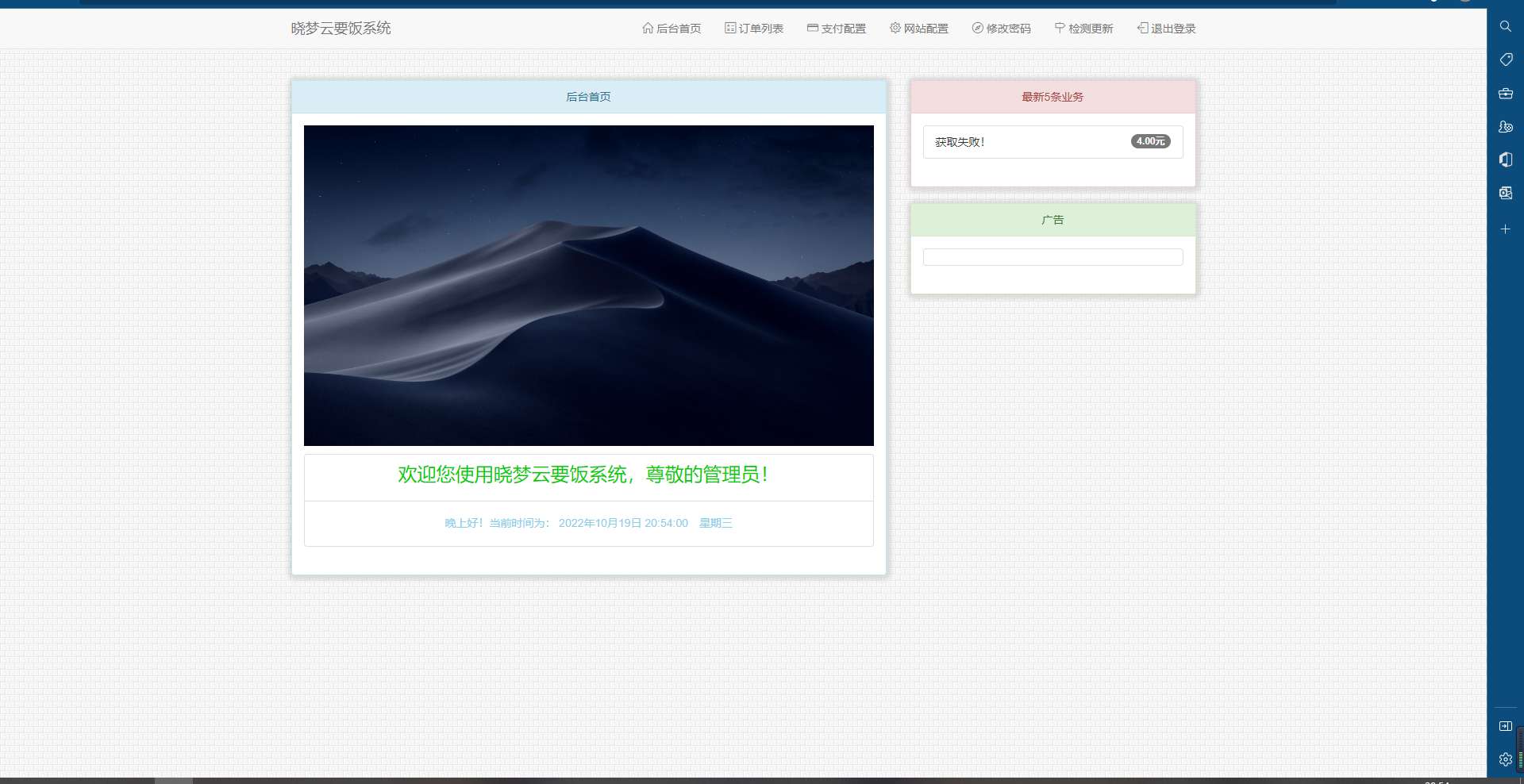The height and width of the screenshot is (784, 1524).
Task: Open the tag icon in Edge sidebar
Action: click(1505, 60)
